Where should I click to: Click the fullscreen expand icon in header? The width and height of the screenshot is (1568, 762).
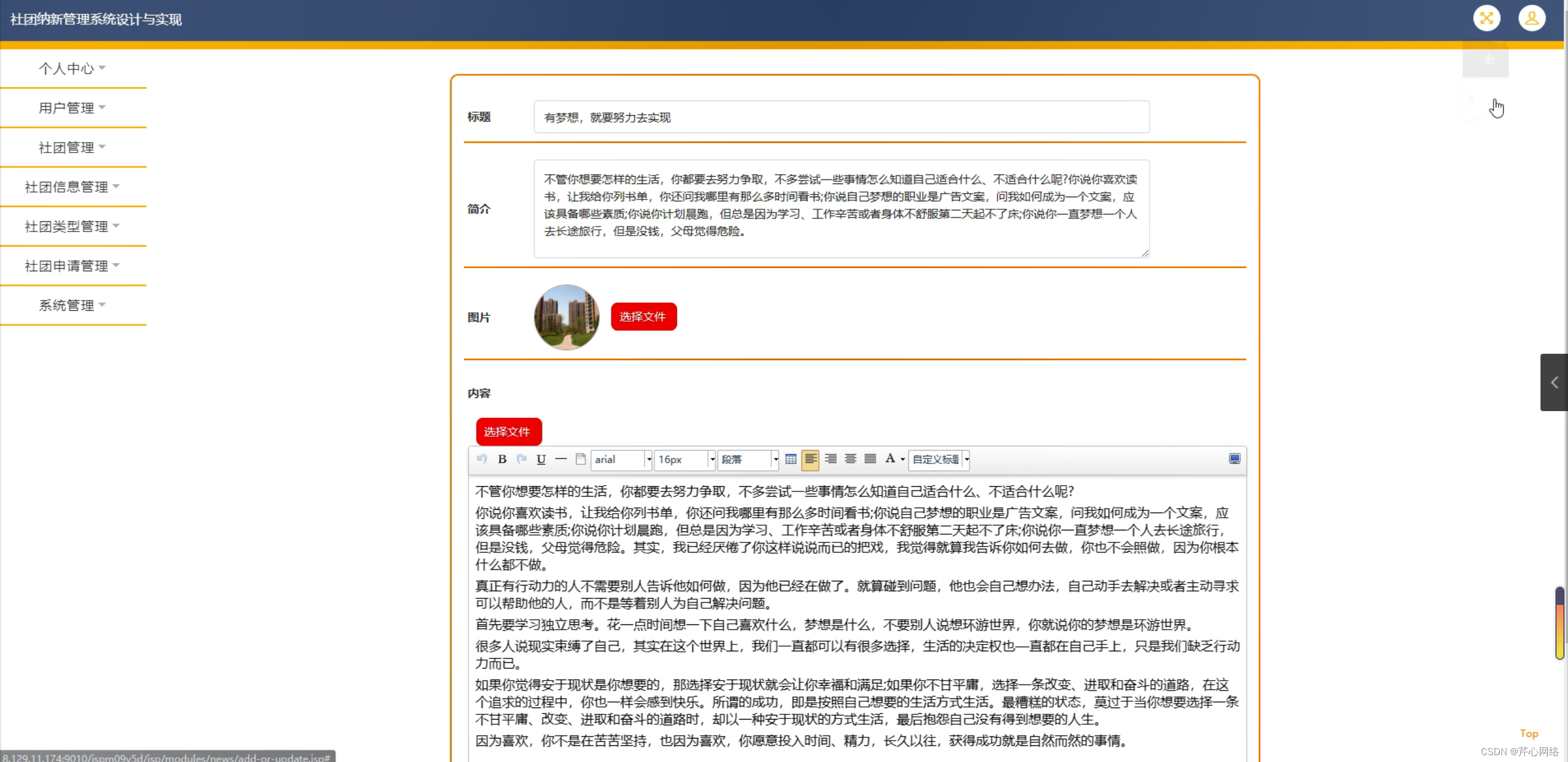tap(1486, 18)
